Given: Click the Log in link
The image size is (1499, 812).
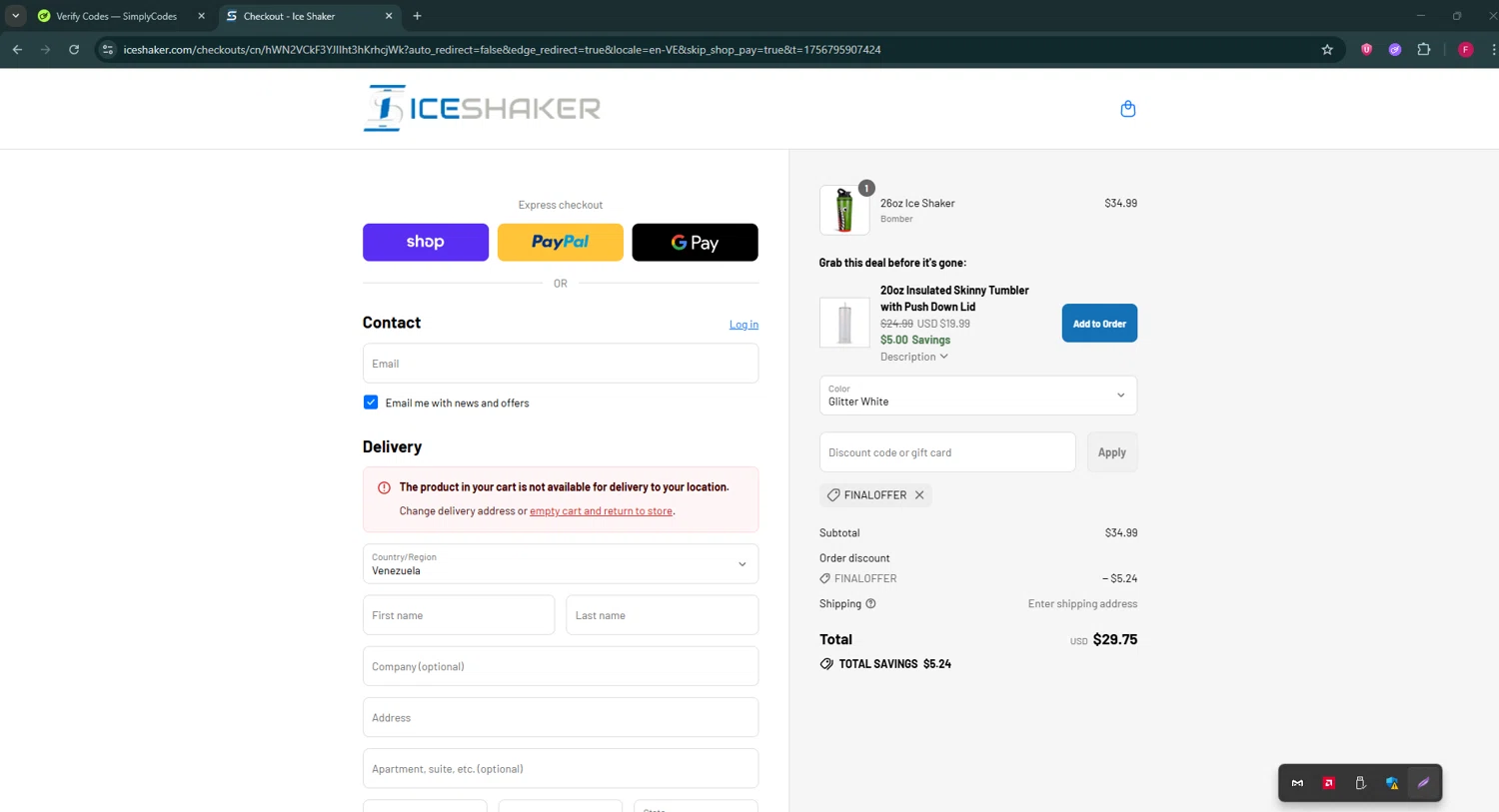Looking at the screenshot, I should pyautogui.click(x=744, y=325).
